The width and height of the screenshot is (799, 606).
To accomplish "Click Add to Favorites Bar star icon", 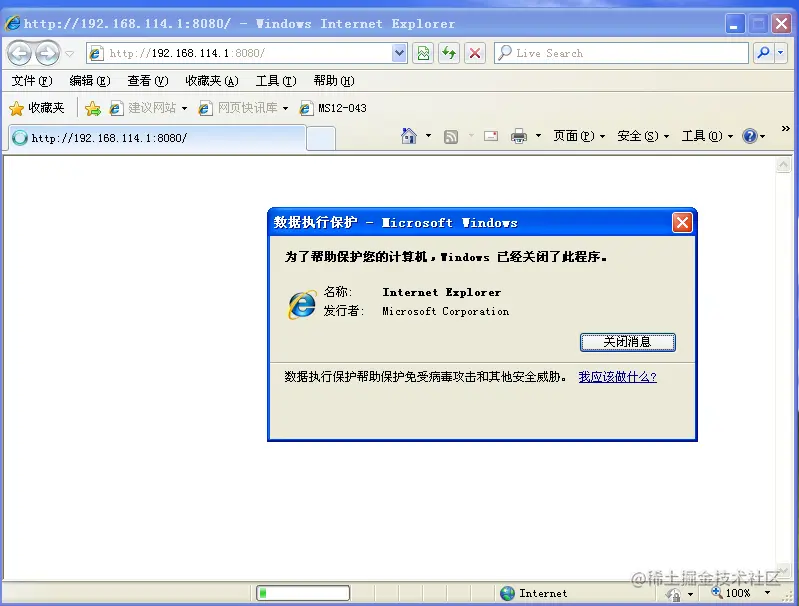I will pos(93,108).
